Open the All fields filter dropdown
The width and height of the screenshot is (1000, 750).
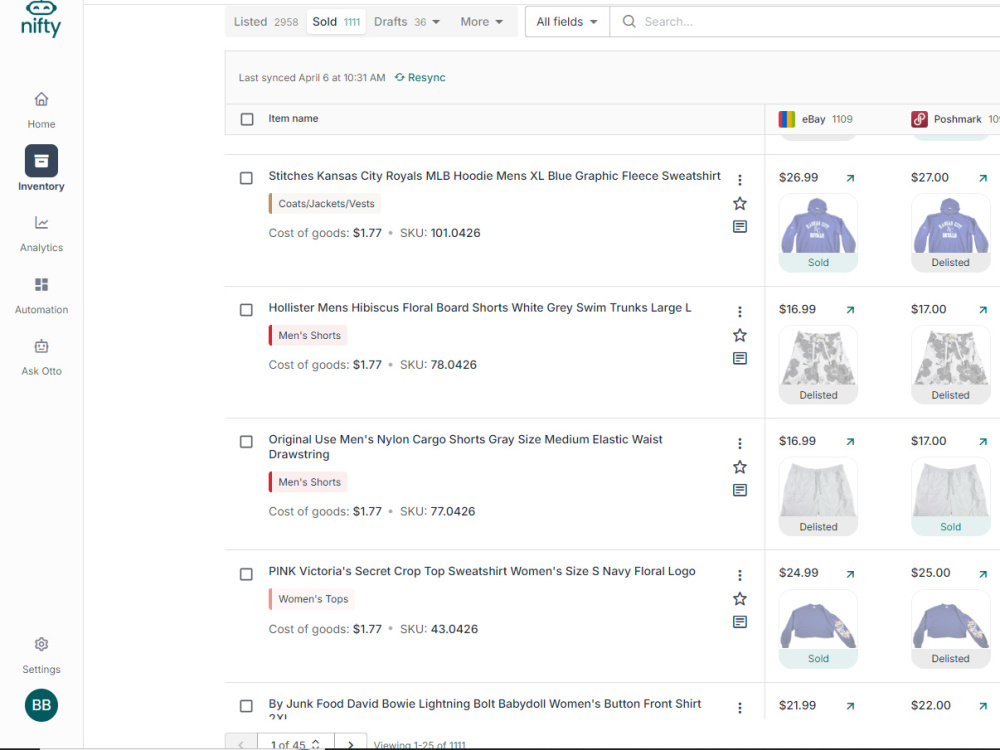point(567,22)
